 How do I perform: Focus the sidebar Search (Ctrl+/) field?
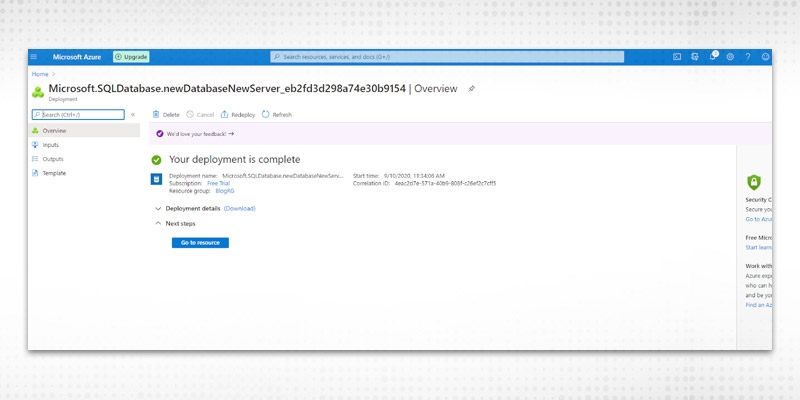coord(78,115)
